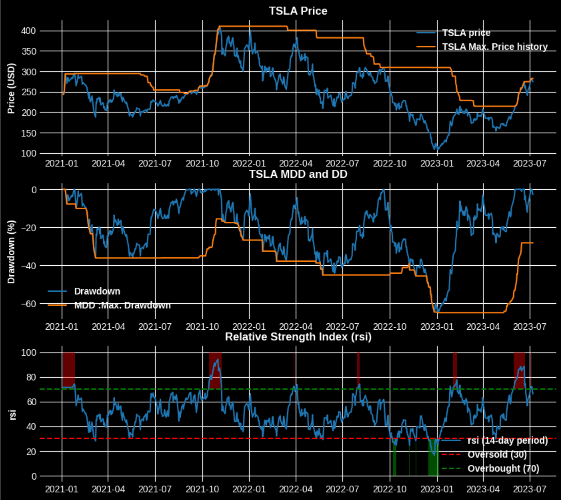Click the 2021-07 date under the rsi chart
The image size is (561, 500).
(x=155, y=489)
